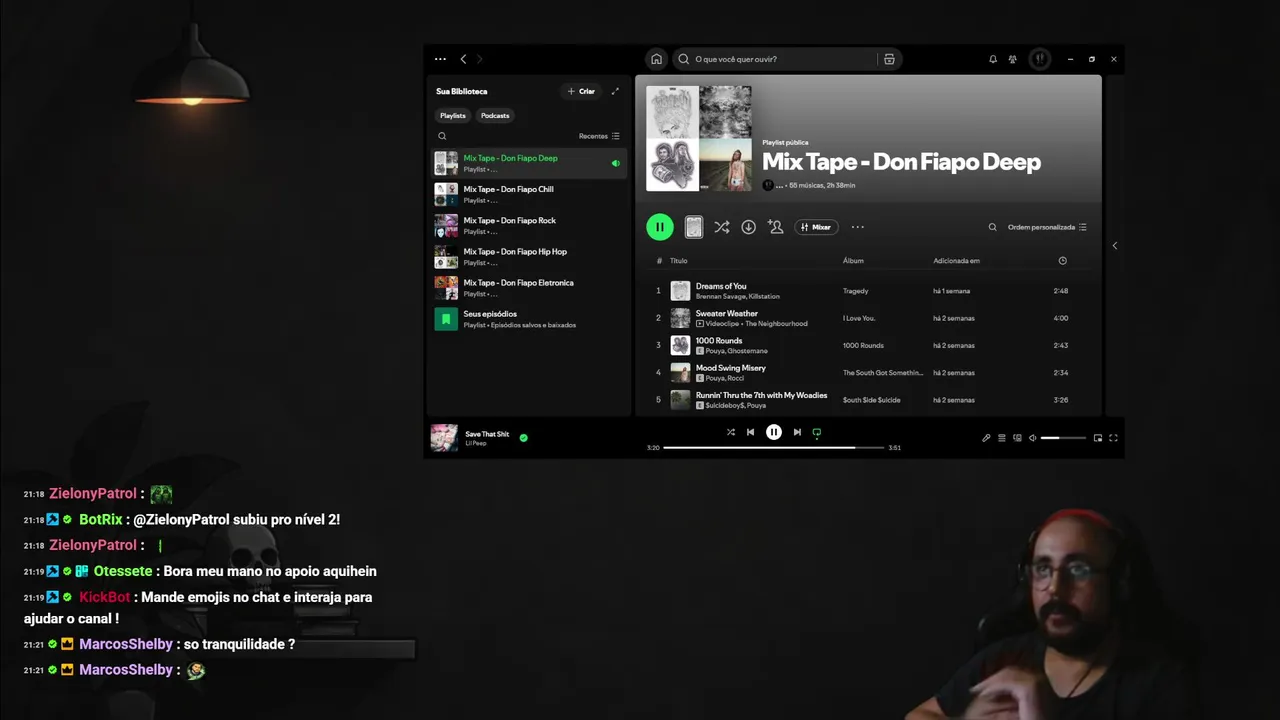Invite collaborators with the add-person icon

[775, 227]
